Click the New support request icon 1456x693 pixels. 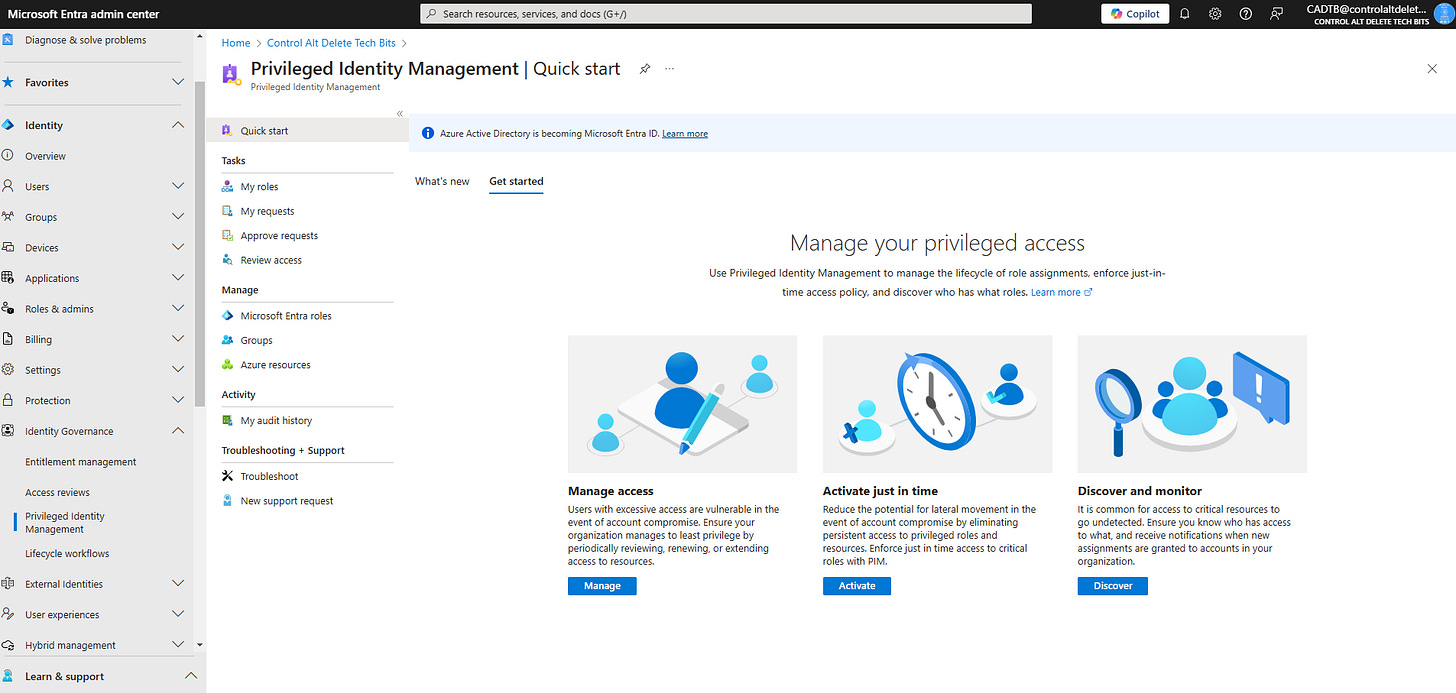point(227,501)
